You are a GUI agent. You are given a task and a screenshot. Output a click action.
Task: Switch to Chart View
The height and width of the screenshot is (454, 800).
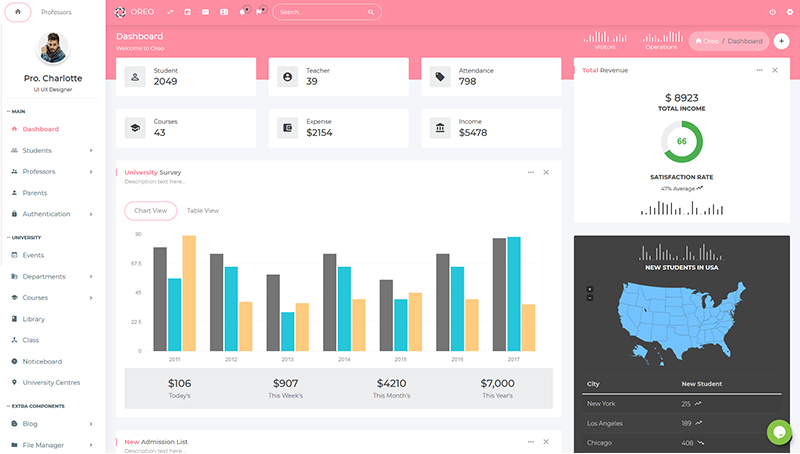(x=151, y=211)
